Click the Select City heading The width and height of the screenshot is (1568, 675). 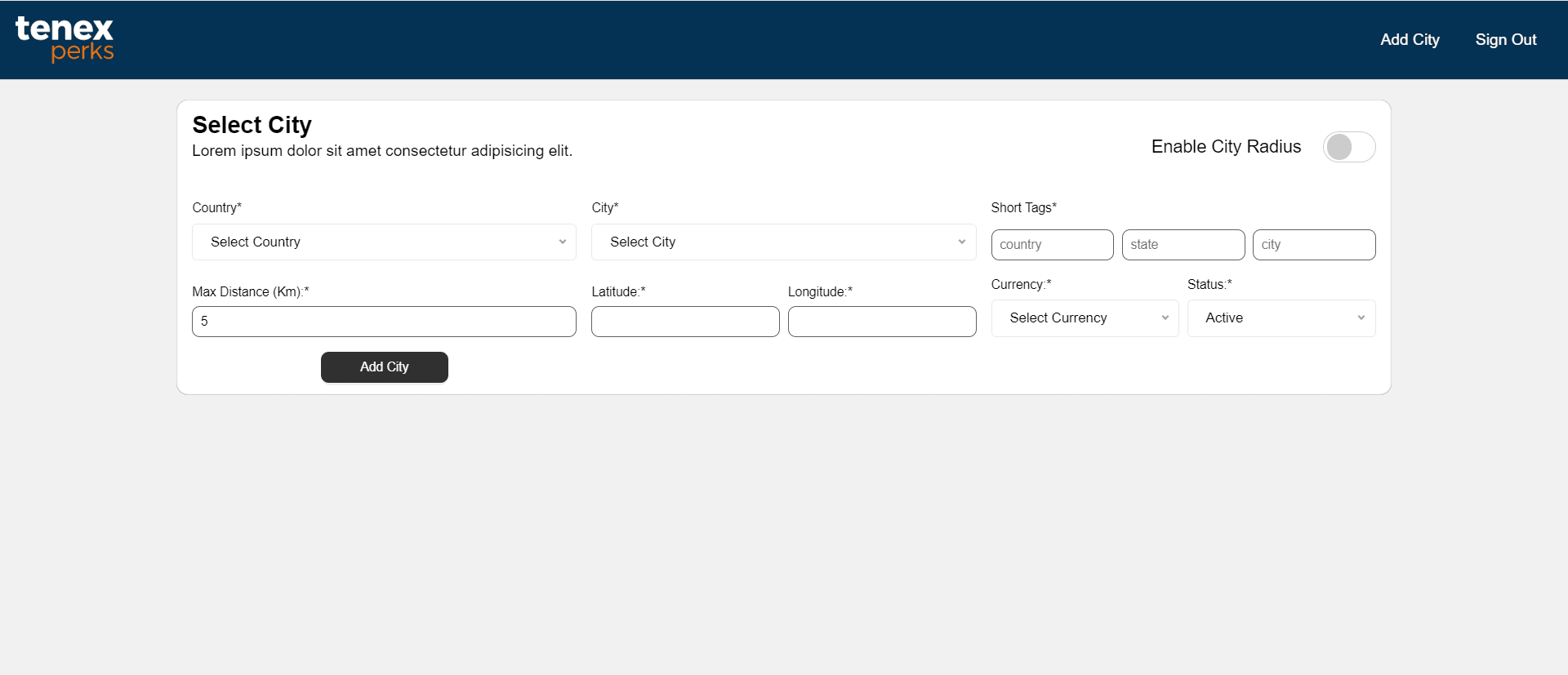click(252, 125)
